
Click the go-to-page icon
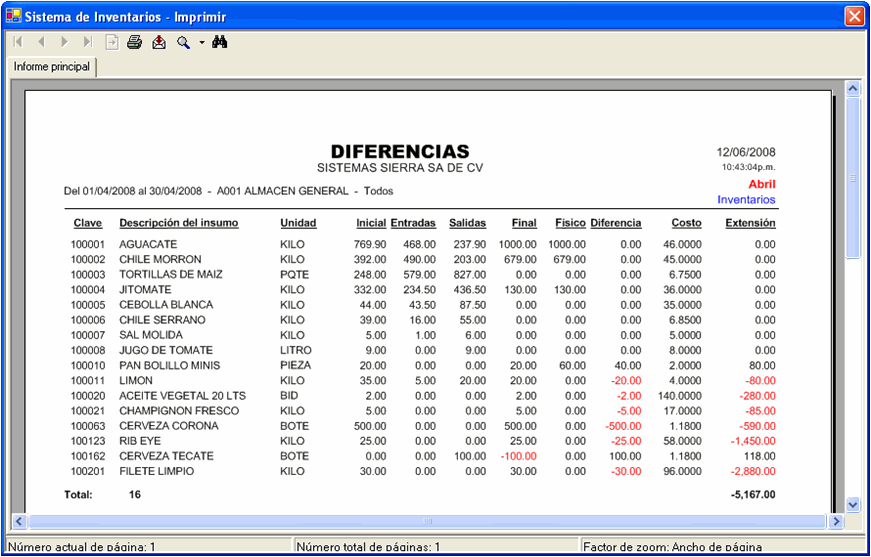pos(112,42)
